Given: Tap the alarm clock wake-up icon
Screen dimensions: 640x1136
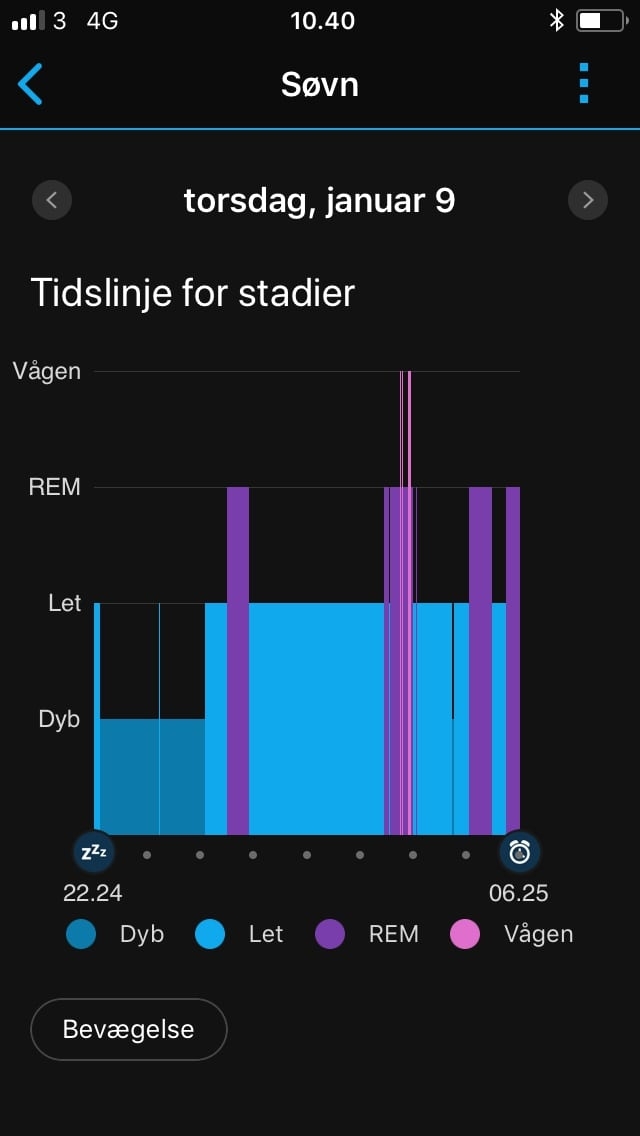Looking at the screenshot, I should [519, 851].
